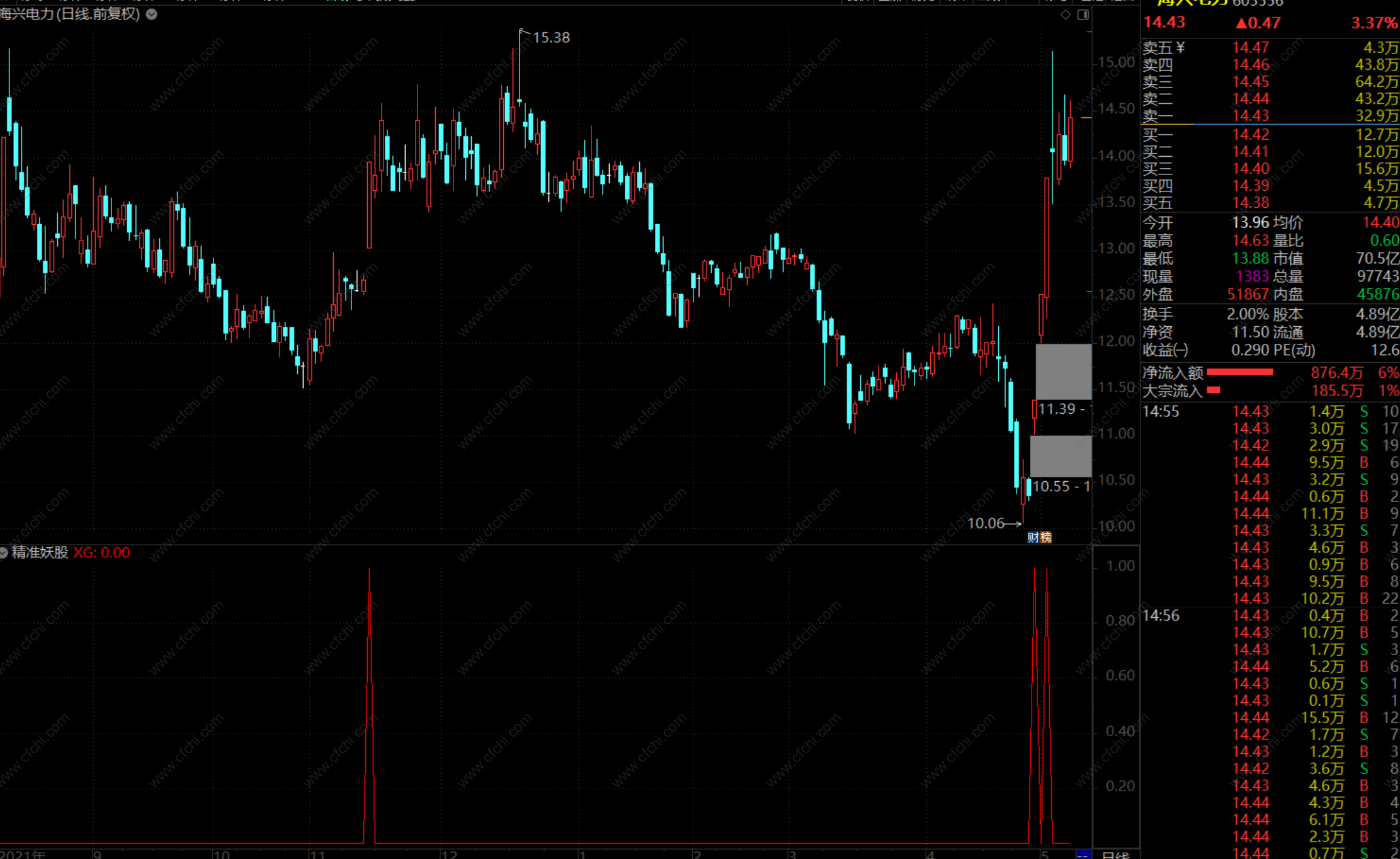Click the blue dashed box on time axis
Screen dimensions: 1400x859
[1083, 854]
